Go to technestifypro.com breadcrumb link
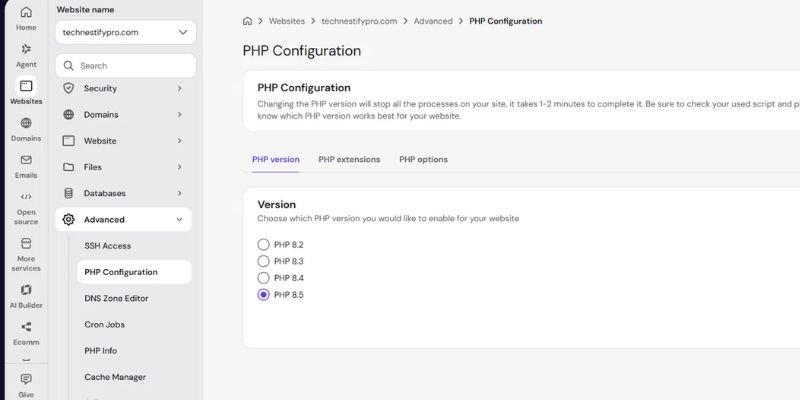This screenshot has height=400, width=800. [359, 21]
